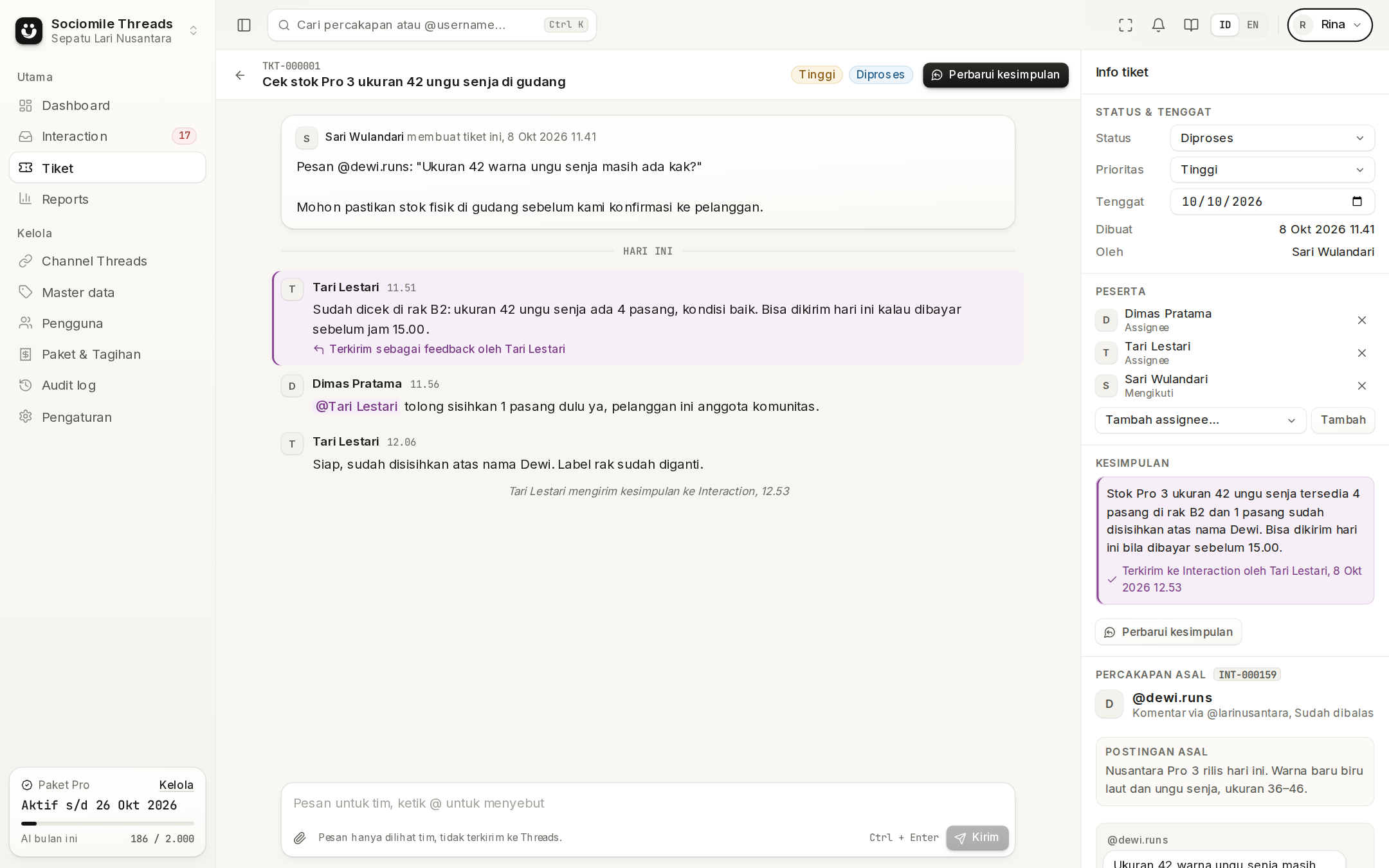Open the Status dropdown
Screen dimensions: 1389x868
(x=1272, y=138)
